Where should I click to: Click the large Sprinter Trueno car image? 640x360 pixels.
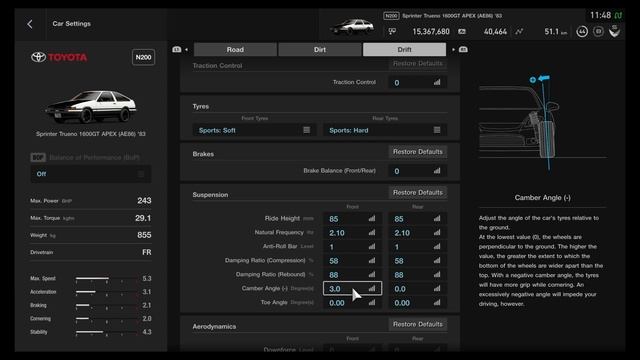pos(91,106)
